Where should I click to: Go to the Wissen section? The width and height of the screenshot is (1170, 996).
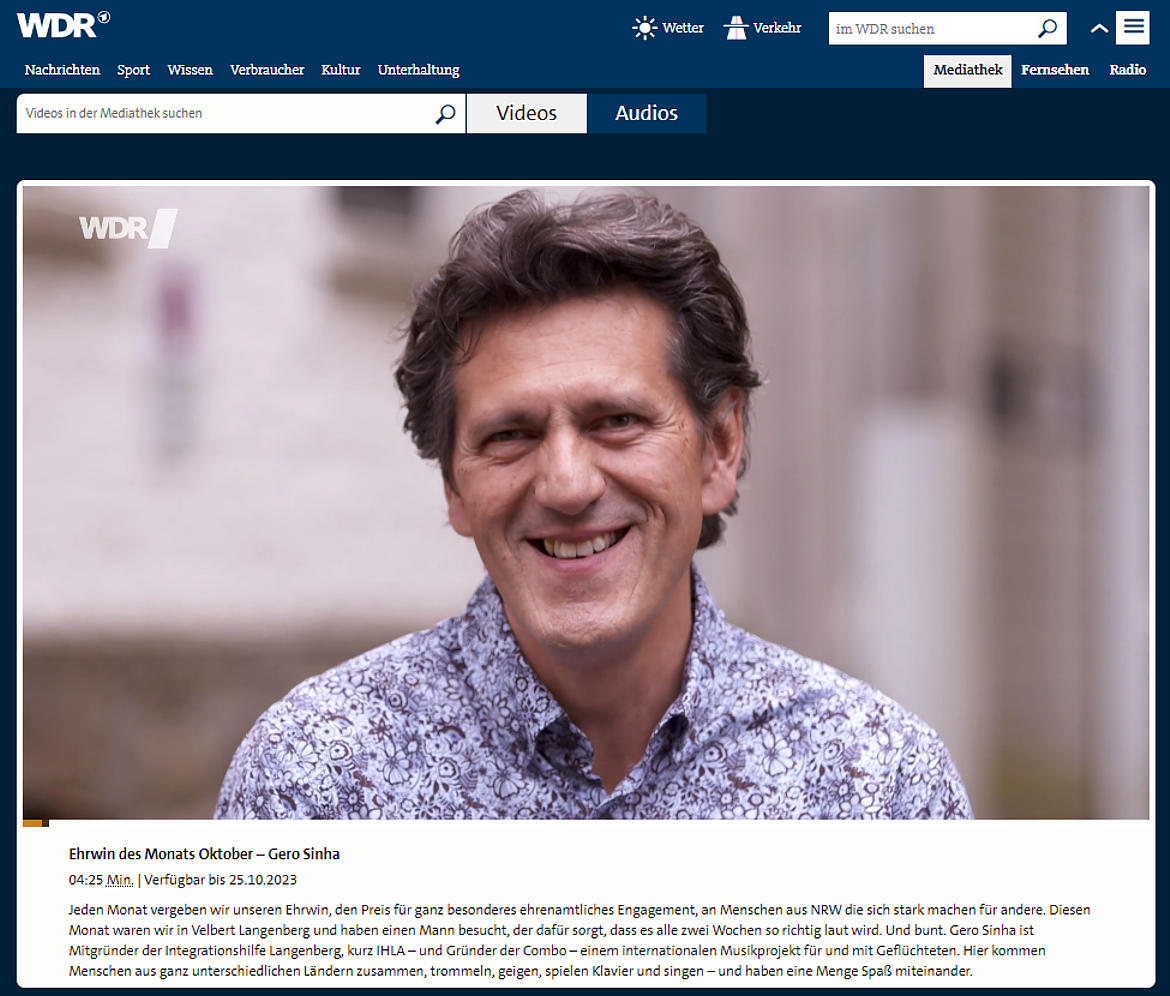(x=190, y=69)
